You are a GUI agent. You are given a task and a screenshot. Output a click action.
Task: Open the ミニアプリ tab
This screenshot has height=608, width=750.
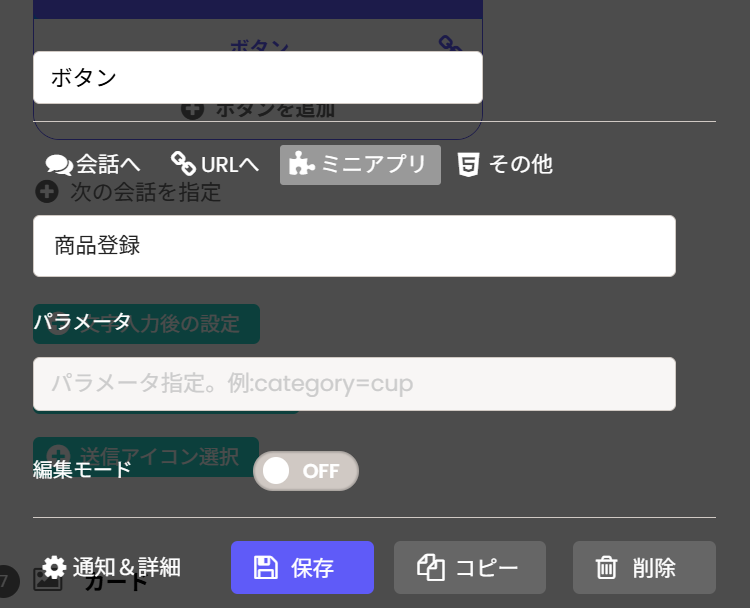pyautogui.click(x=360, y=165)
